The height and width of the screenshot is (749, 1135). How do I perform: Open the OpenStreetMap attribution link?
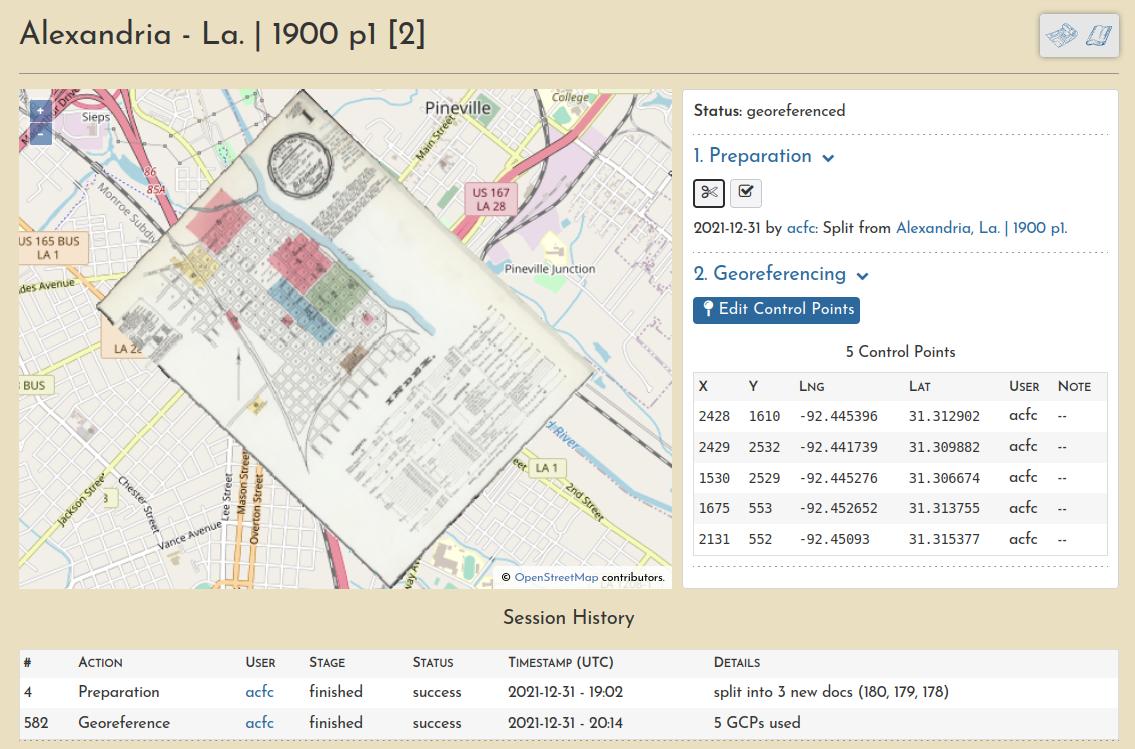coord(556,577)
